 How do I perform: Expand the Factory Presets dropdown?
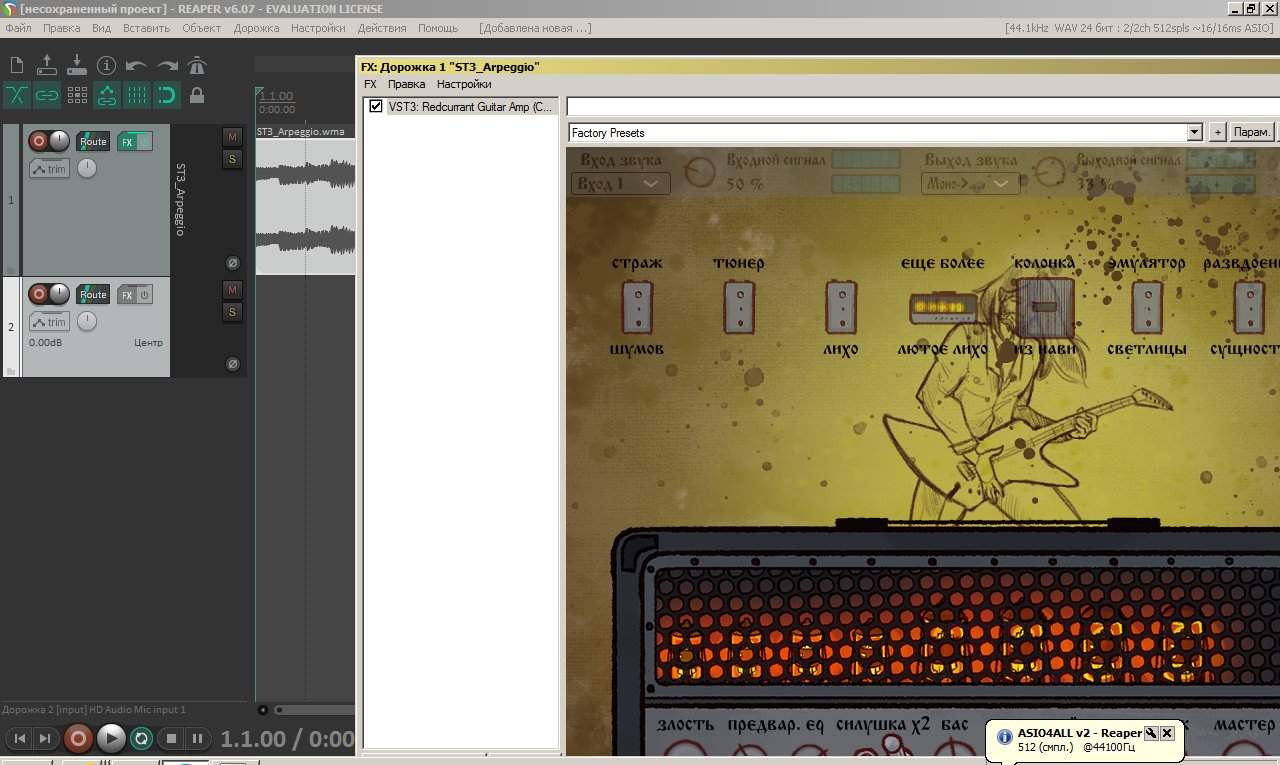(1193, 132)
